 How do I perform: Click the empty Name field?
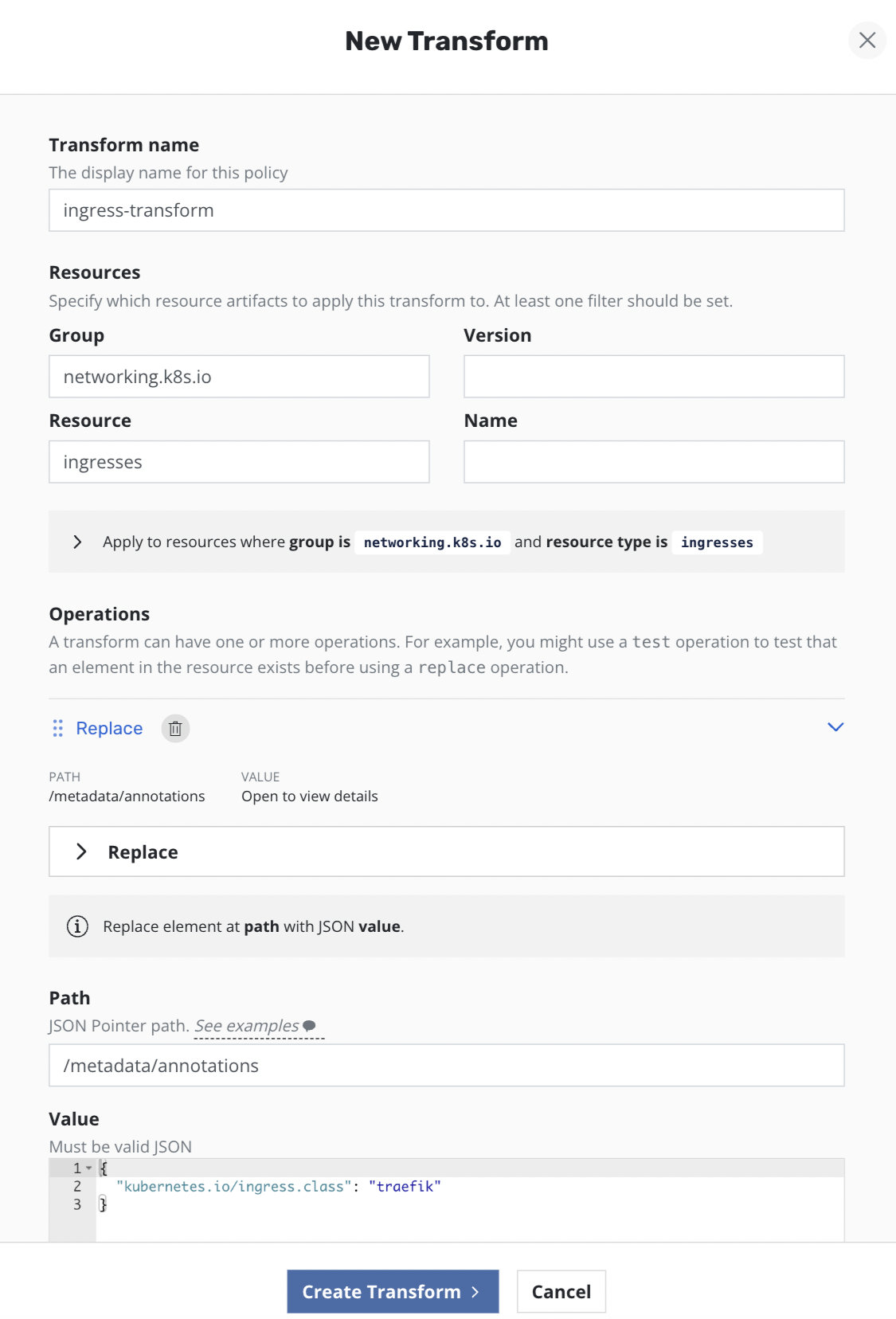653,462
